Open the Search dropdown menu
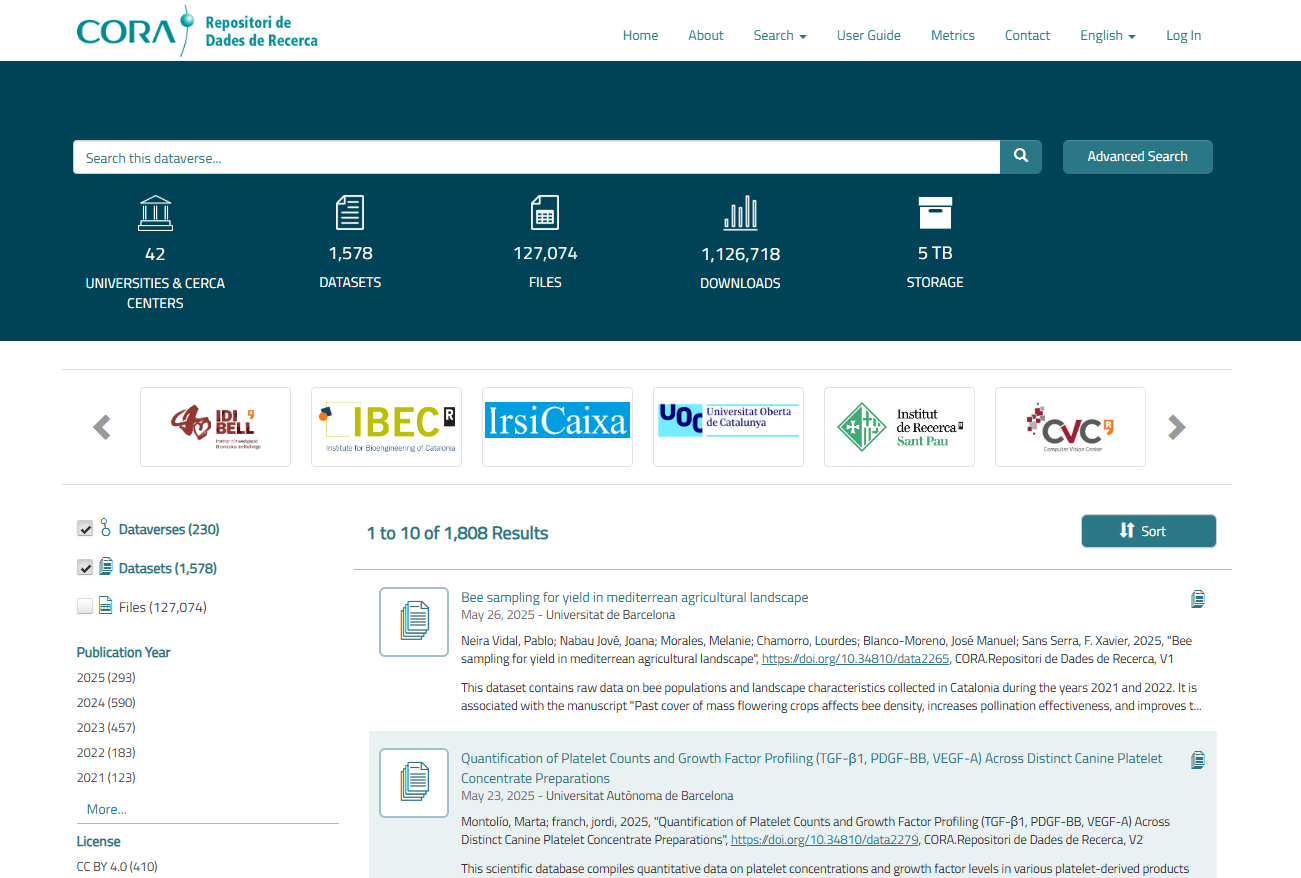Image resolution: width=1301 pixels, height=878 pixels. click(x=779, y=35)
